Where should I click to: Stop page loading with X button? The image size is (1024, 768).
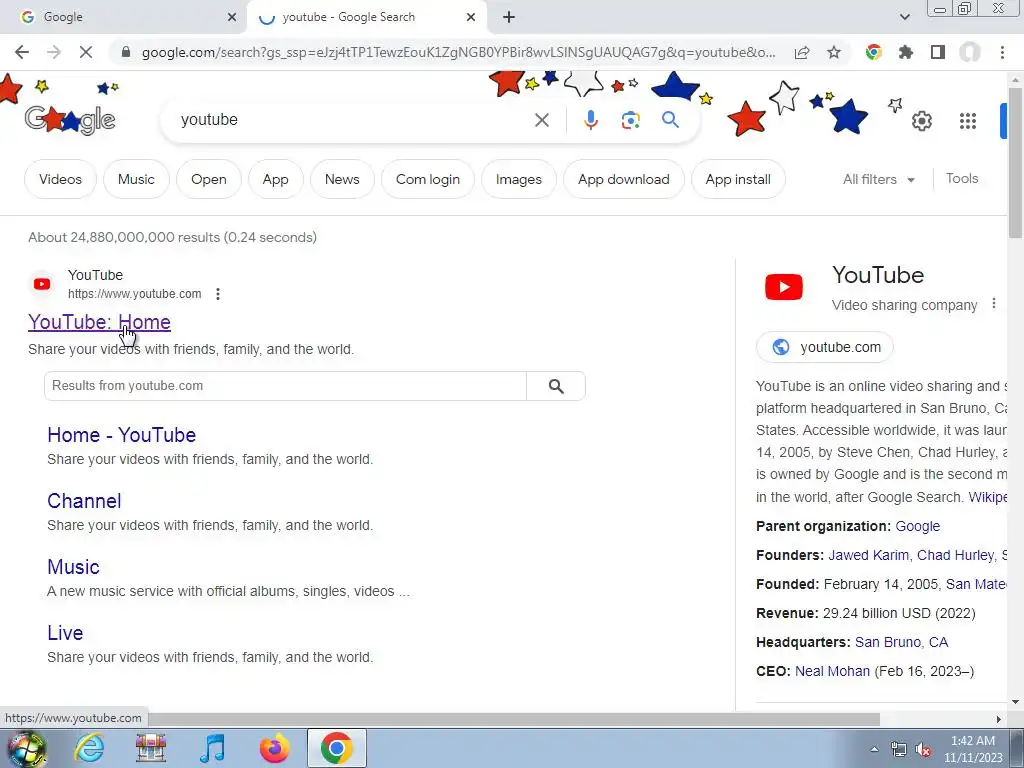(x=86, y=52)
